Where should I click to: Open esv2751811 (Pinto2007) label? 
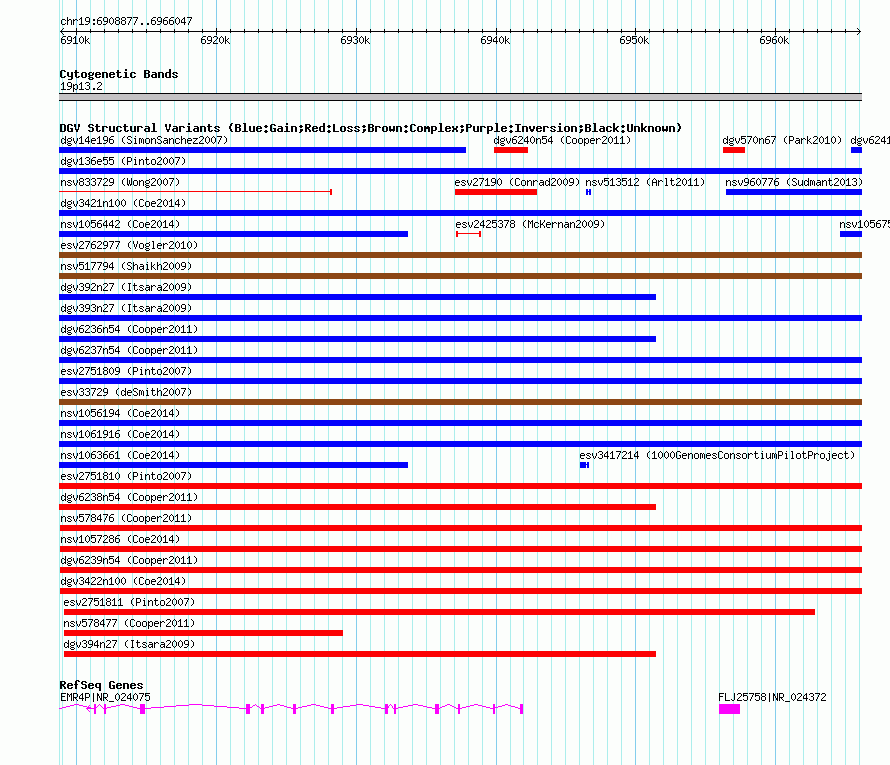(x=129, y=602)
